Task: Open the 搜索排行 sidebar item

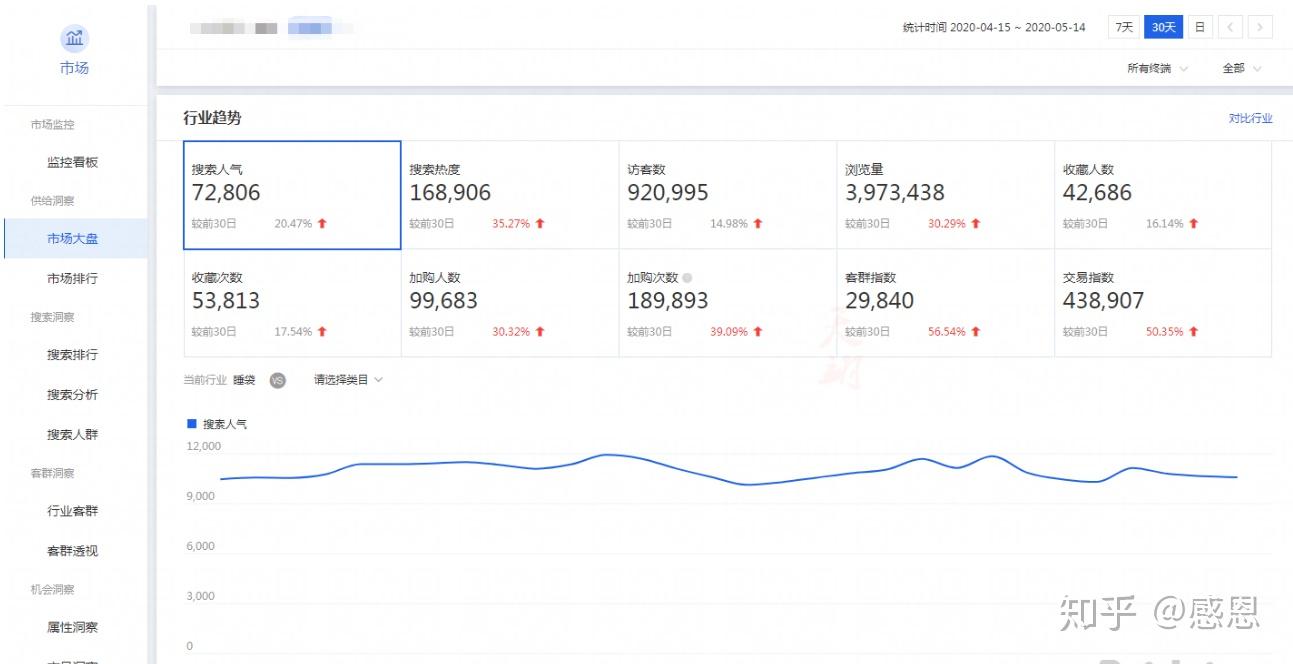Action: [73, 355]
